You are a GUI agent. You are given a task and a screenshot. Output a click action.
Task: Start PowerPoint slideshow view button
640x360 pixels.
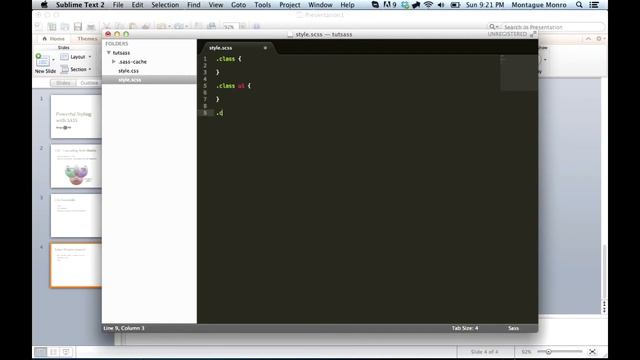pos(67,351)
